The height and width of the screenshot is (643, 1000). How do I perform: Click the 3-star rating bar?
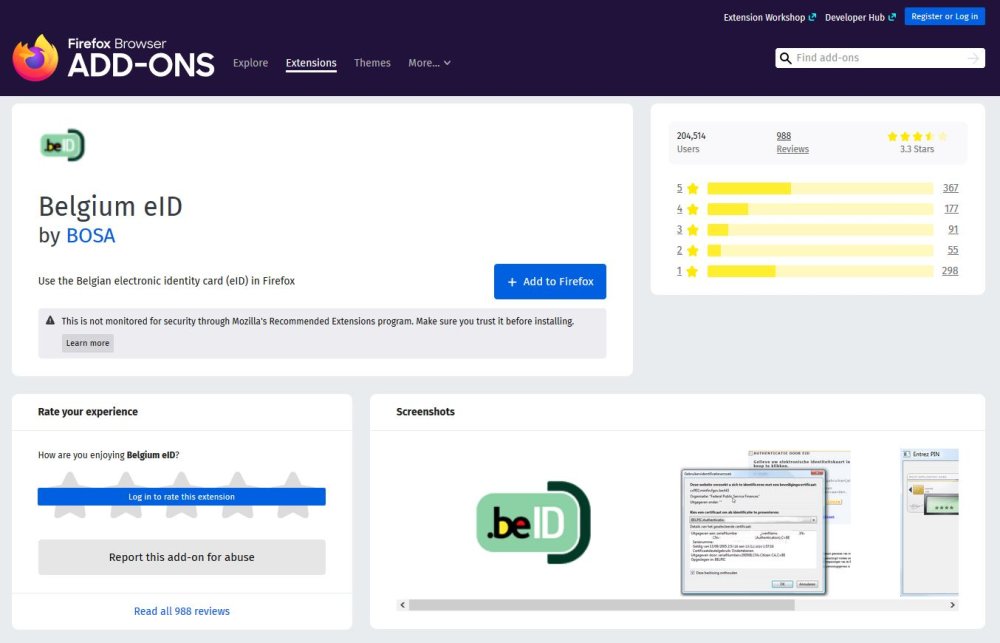820,230
